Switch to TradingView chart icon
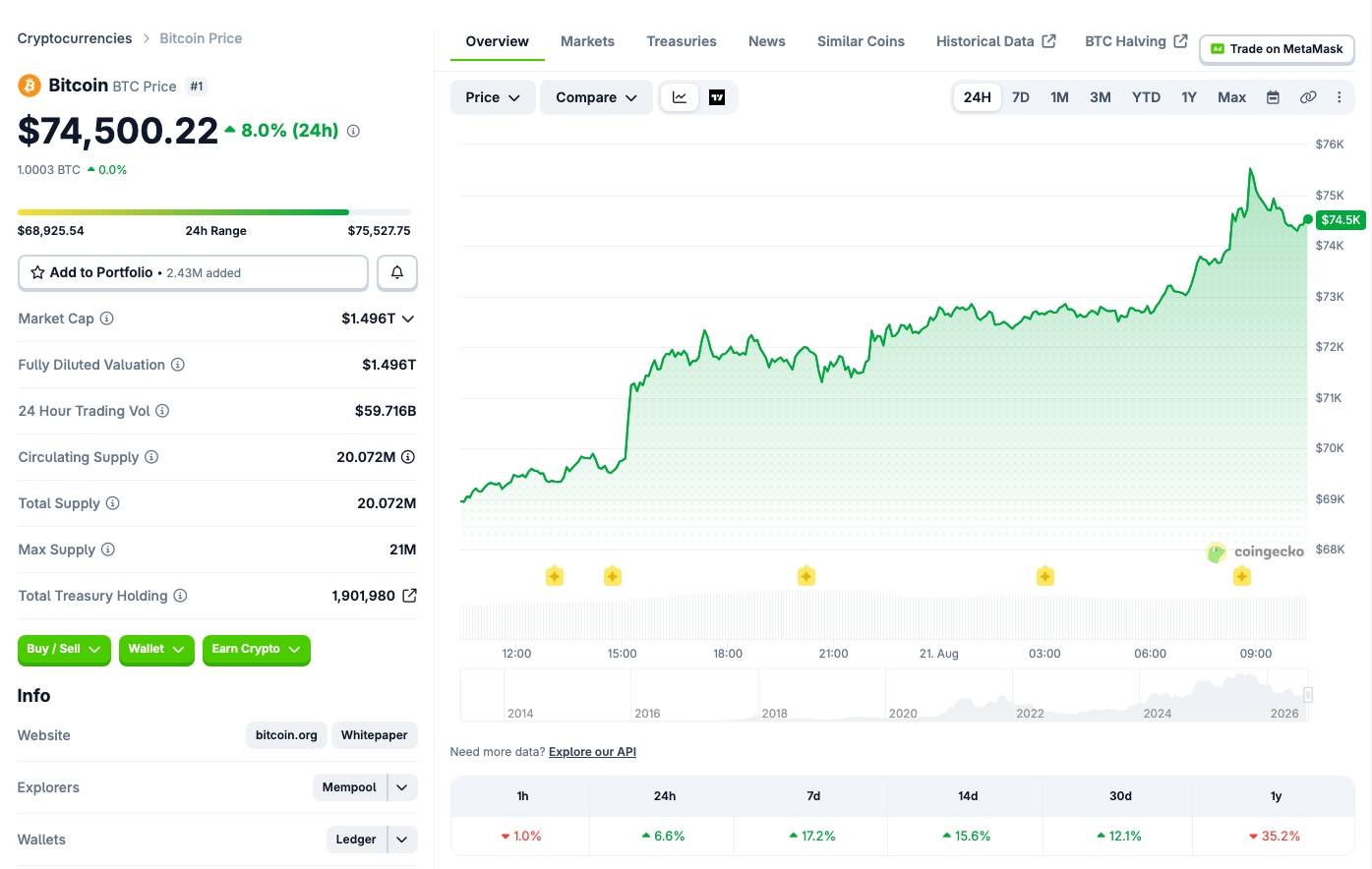 click(717, 97)
